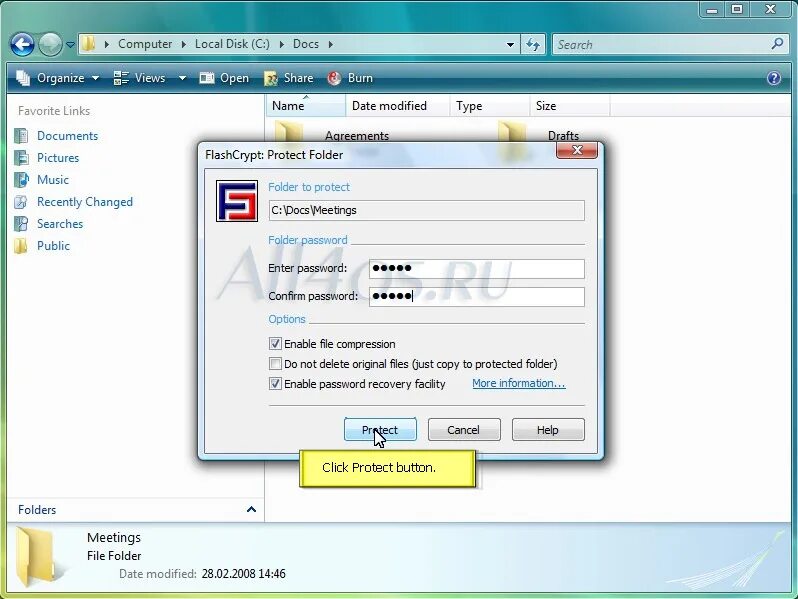
Task: Click the Agreements folder icon
Action: pyautogui.click(x=289, y=132)
